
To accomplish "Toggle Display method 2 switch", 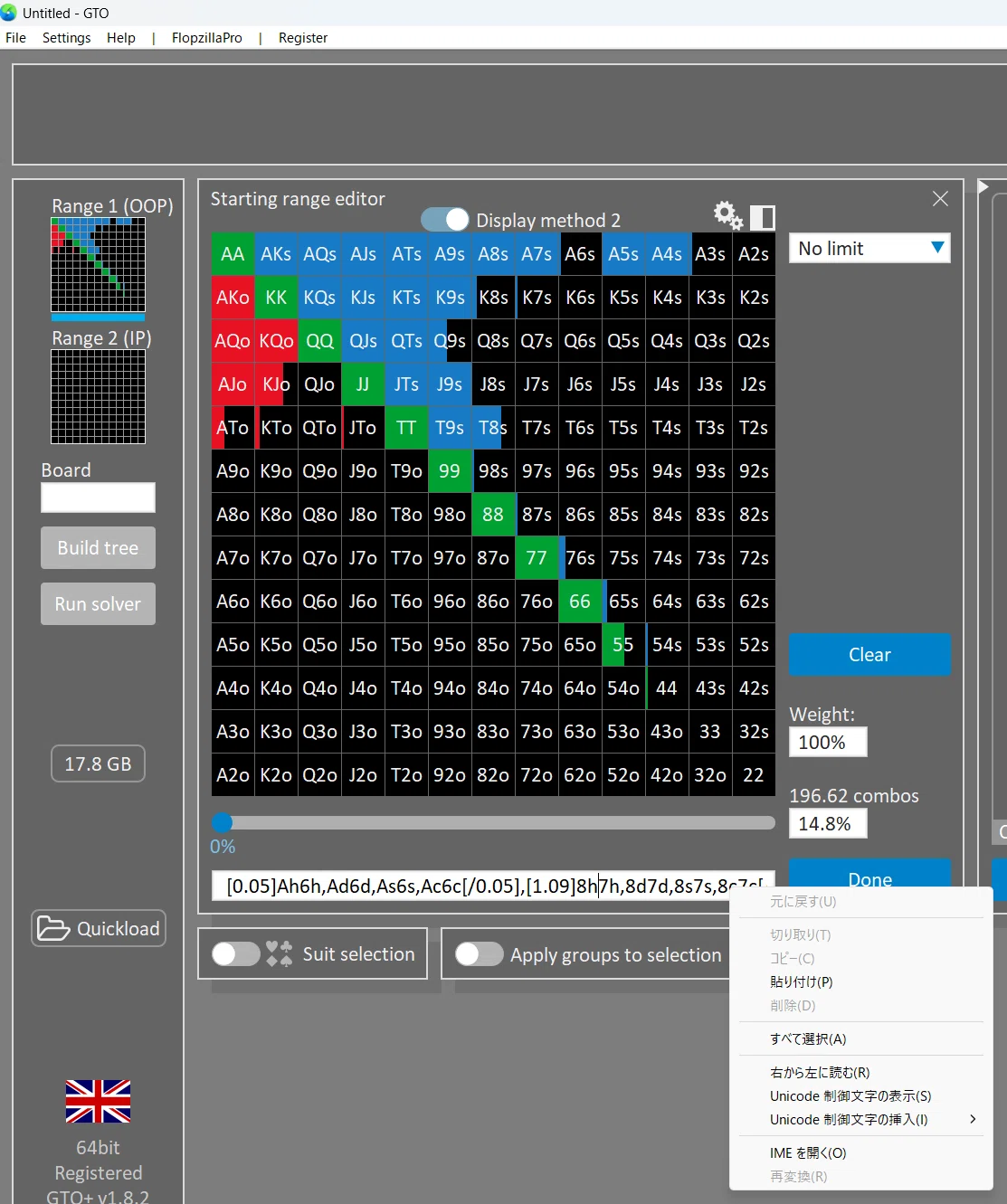I will point(445,220).
